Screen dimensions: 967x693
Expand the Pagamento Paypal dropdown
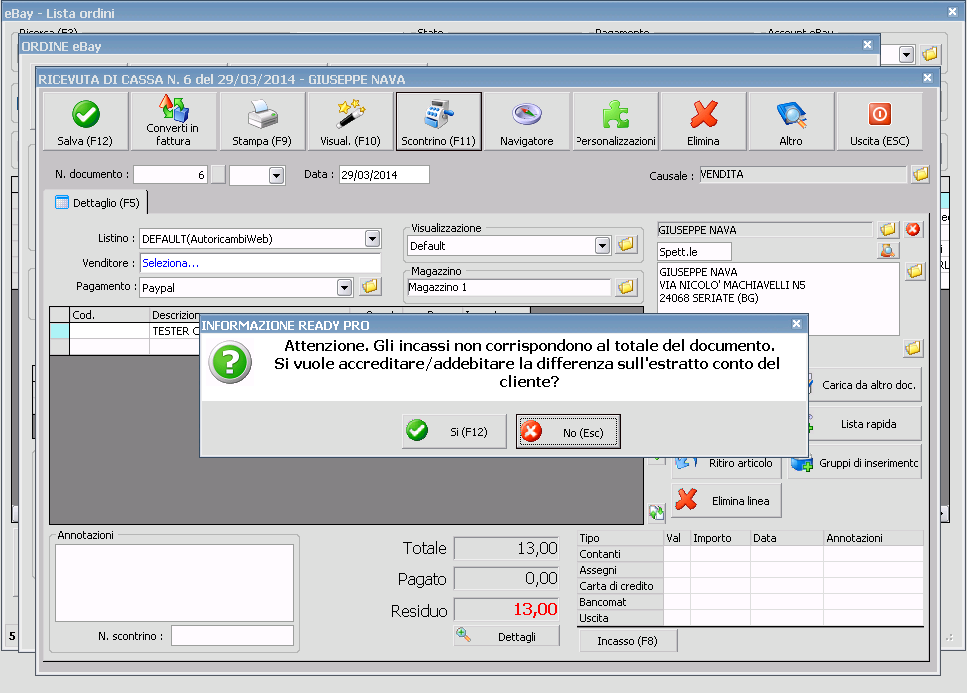coord(344,287)
